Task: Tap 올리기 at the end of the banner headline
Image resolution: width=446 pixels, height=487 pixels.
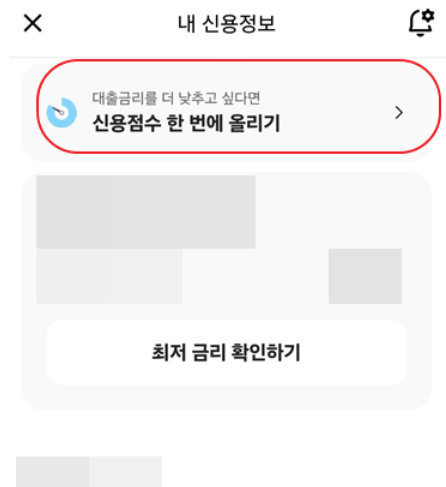Action: (254, 123)
